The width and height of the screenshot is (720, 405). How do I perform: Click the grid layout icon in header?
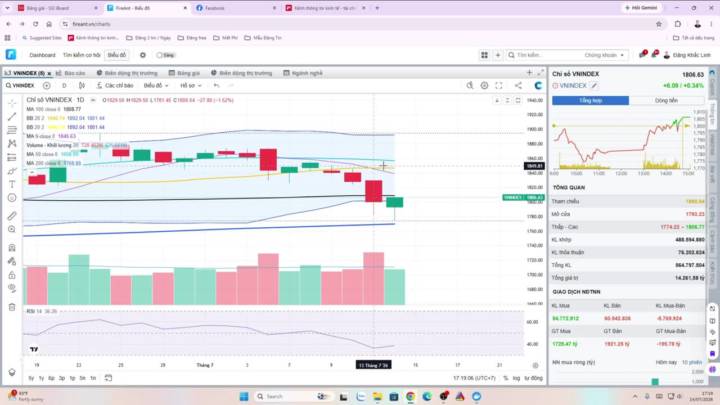pos(484,55)
